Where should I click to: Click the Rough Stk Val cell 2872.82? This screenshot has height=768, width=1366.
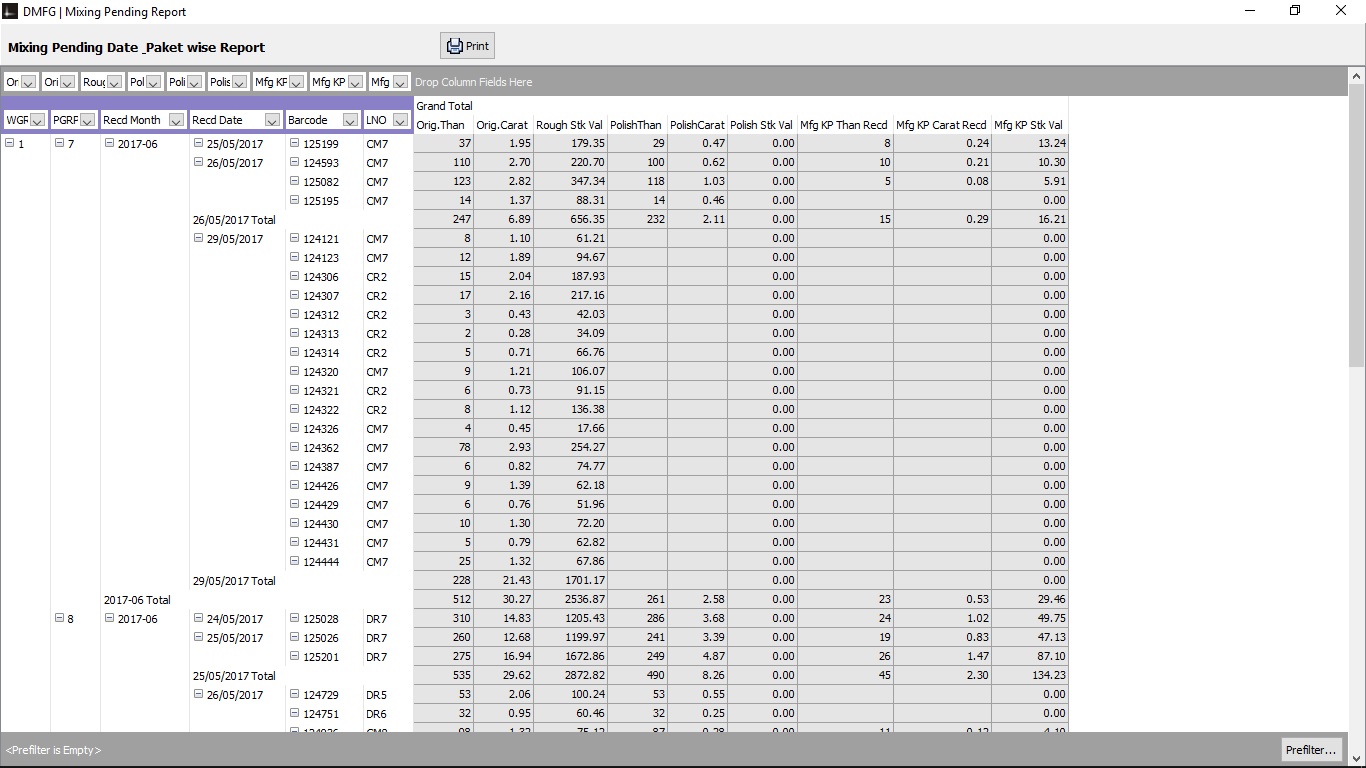click(571, 675)
